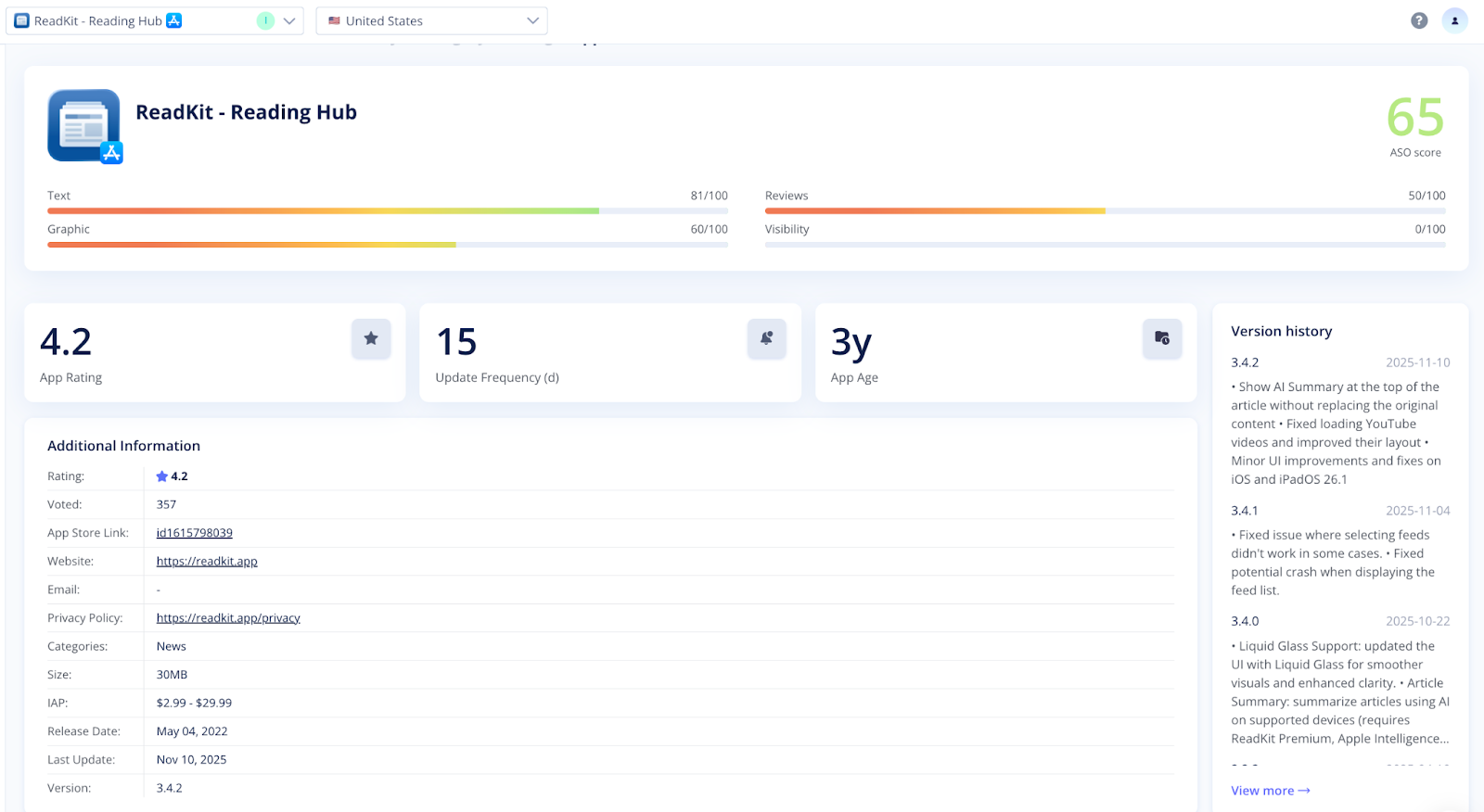
Task: Click the Categories value News
Action: 172,647
